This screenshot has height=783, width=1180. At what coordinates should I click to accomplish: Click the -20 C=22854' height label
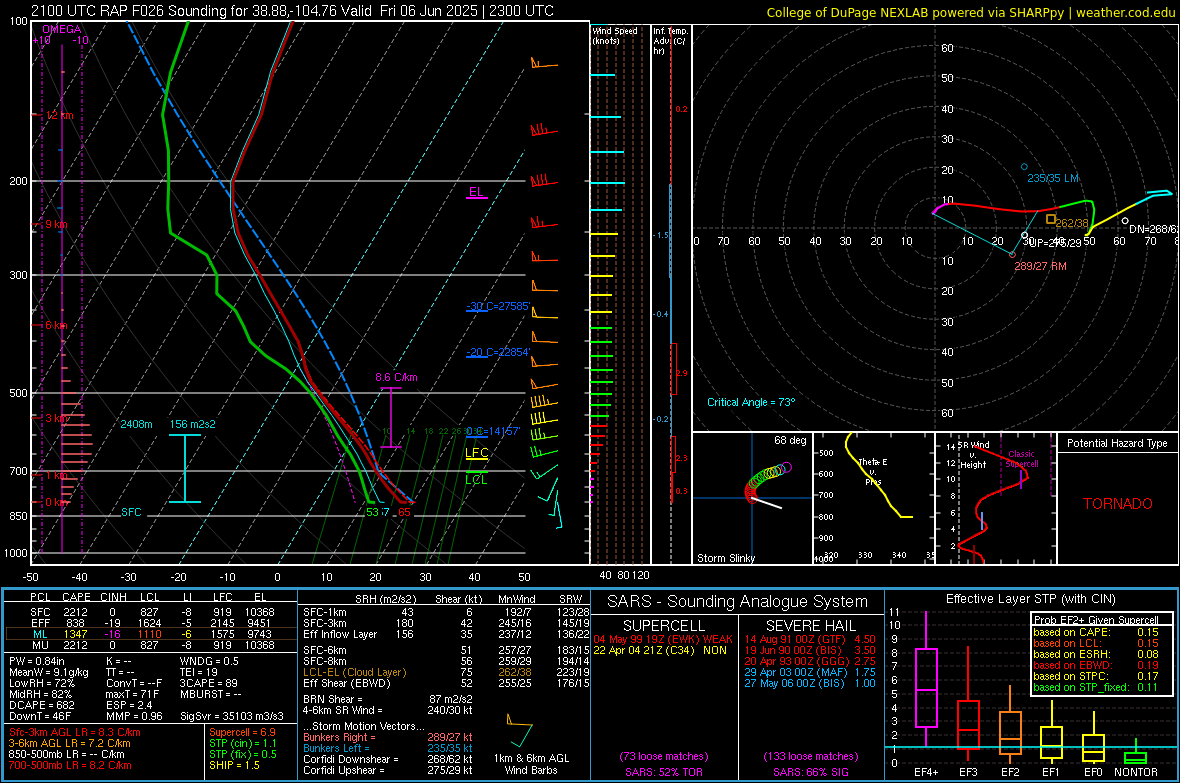498,352
